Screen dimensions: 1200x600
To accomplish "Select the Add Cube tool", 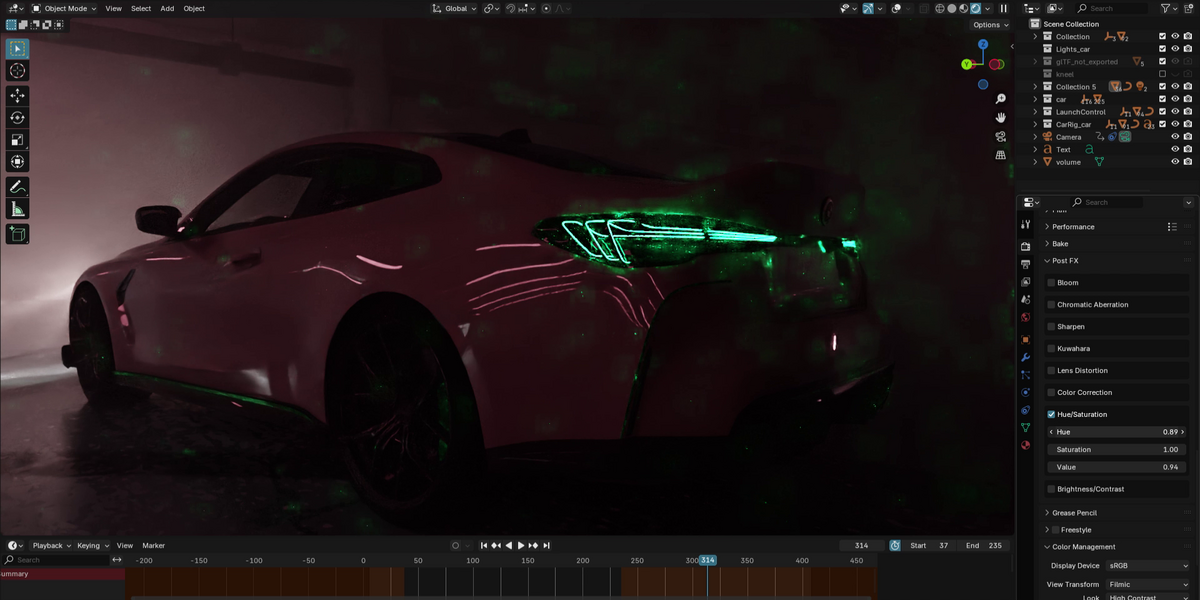I will (17, 234).
